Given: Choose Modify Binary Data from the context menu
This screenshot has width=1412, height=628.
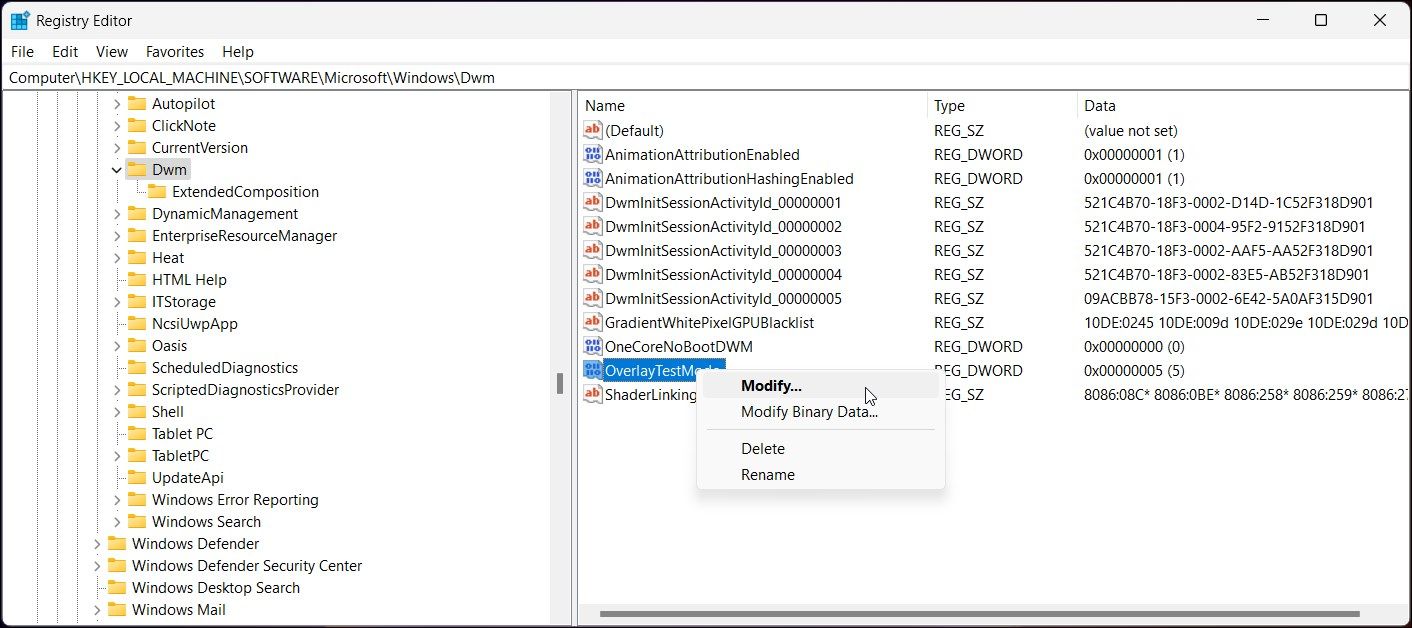Looking at the screenshot, I should [809, 411].
